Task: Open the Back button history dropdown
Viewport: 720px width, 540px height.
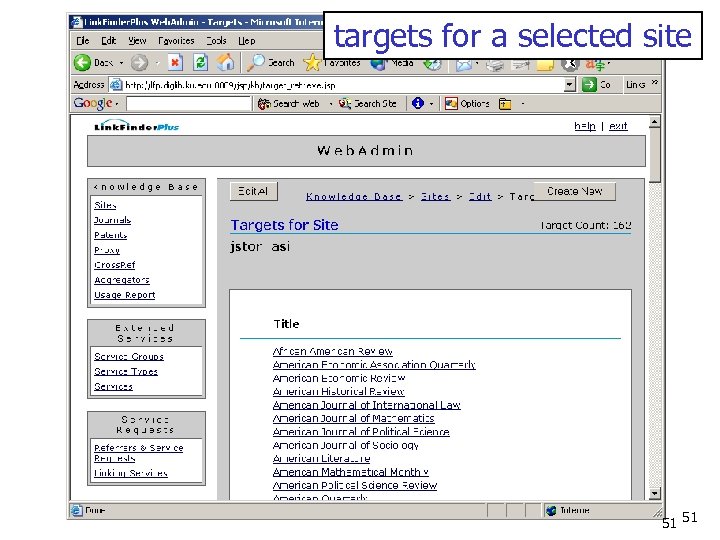Action: [121, 63]
